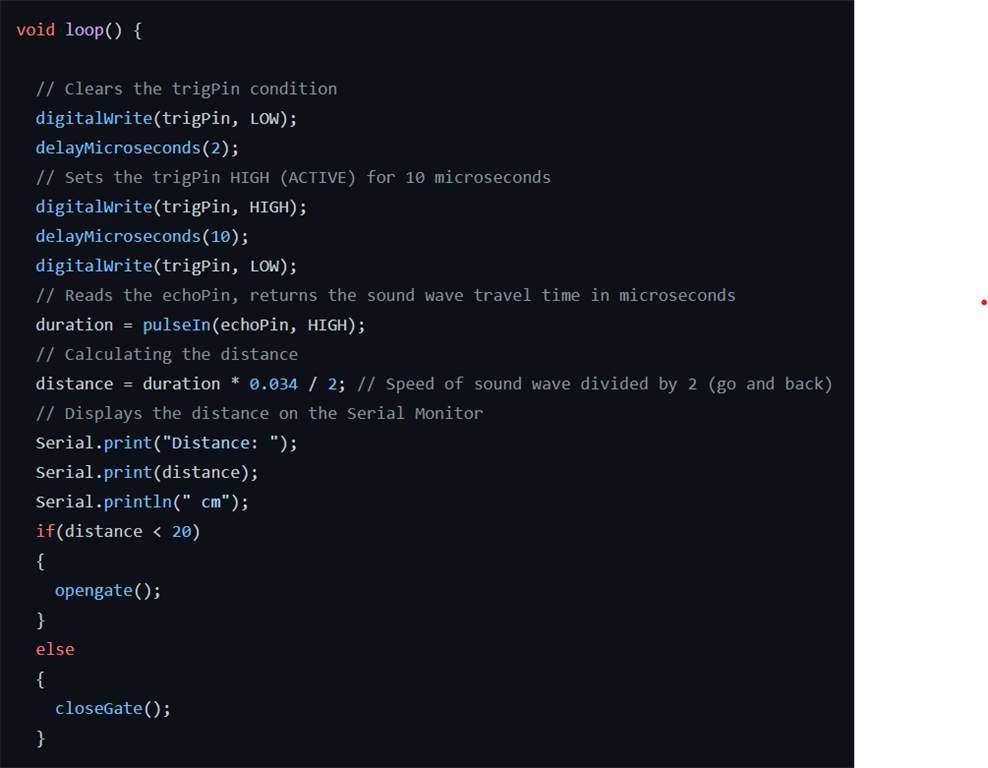The image size is (988, 768).
Task: Click the "Reads the echoPin" comment
Action: coord(385,296)
